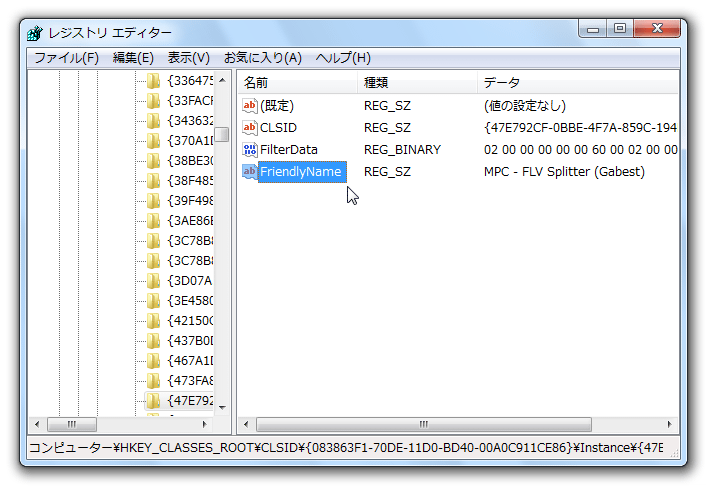Click the REG_BINARY type cell
Image resolution: width=710 pixels, height=489 pixels.
click(402, 149)
